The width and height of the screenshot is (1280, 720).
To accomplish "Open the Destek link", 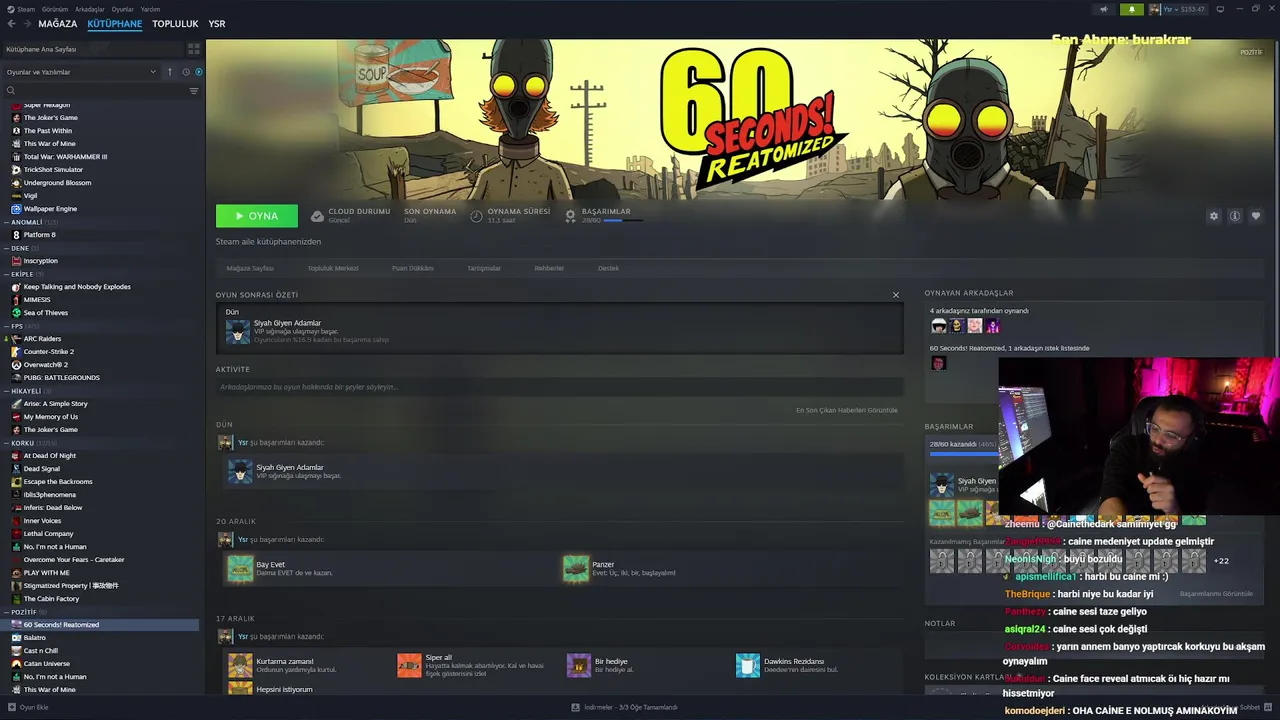I will tap(608, 268).
